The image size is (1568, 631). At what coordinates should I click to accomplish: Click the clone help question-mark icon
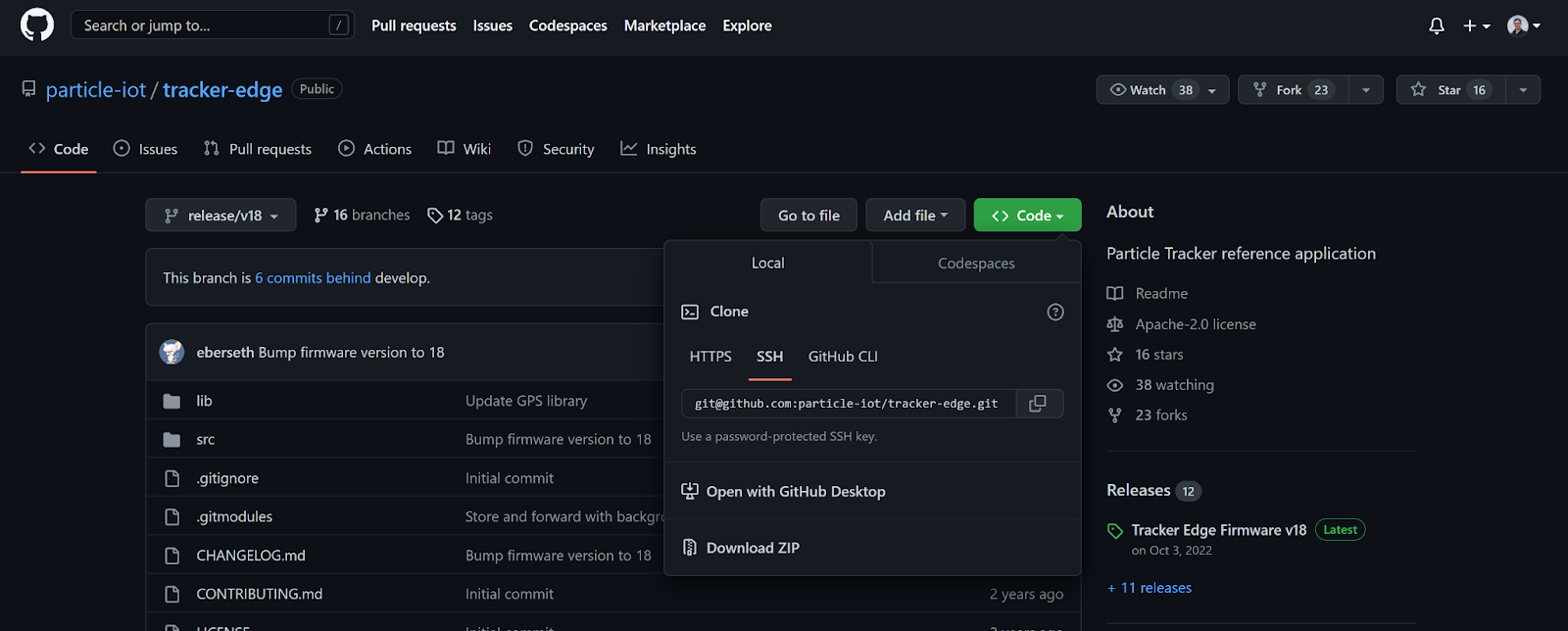[1055, 312]
